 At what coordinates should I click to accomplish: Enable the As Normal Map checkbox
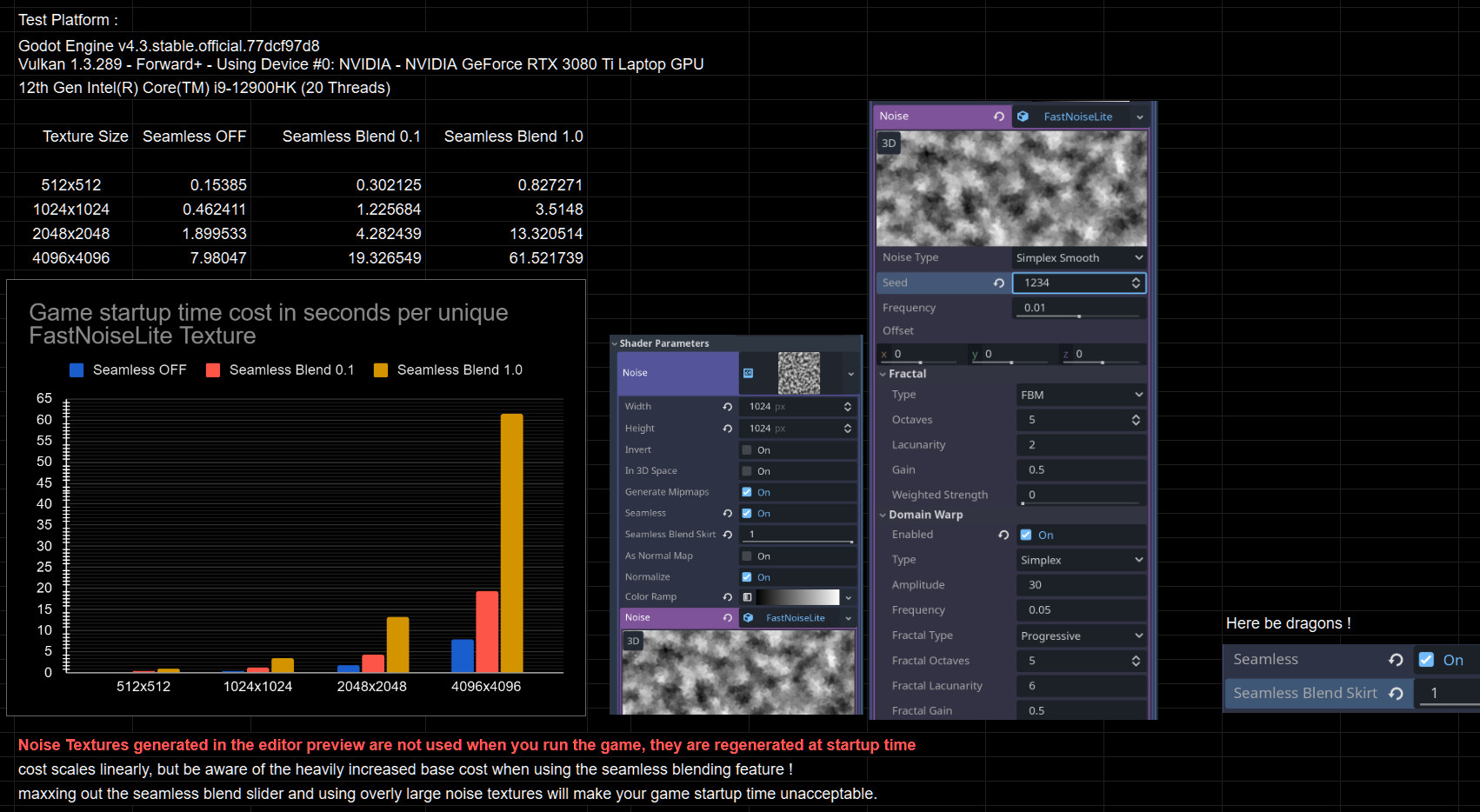747,556
